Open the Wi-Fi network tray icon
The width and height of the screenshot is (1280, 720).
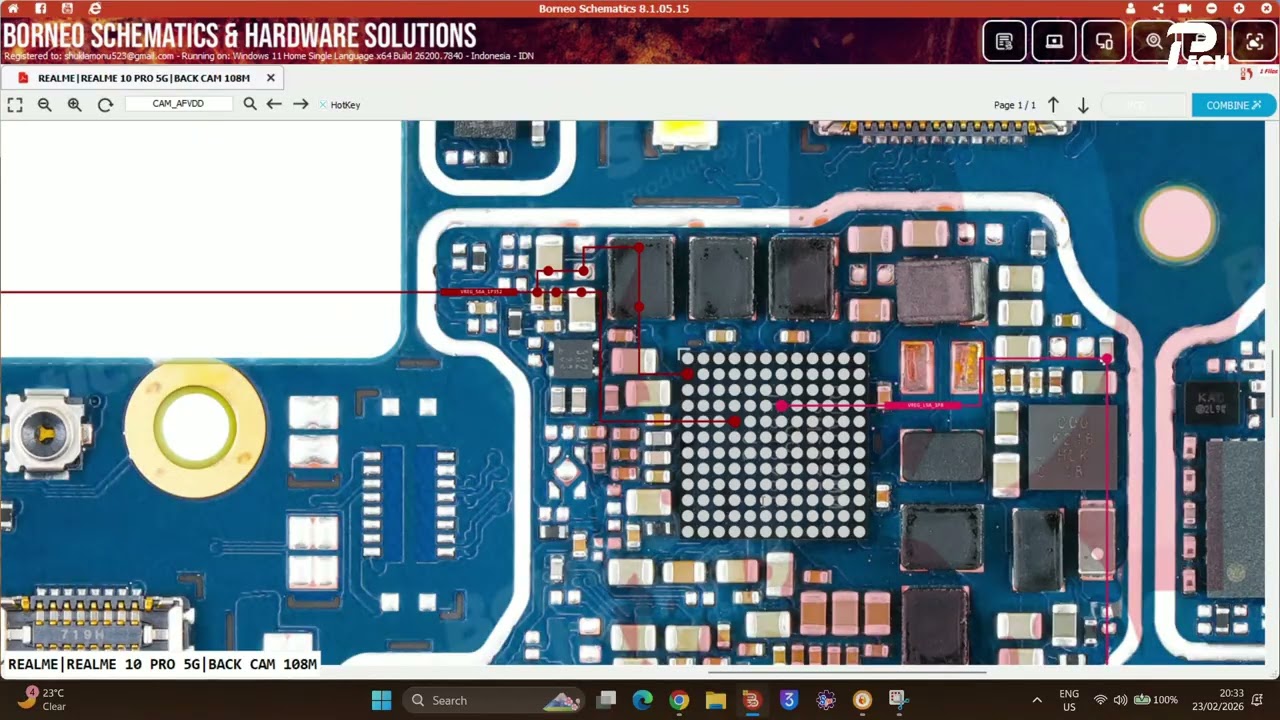click(1101, 700)
